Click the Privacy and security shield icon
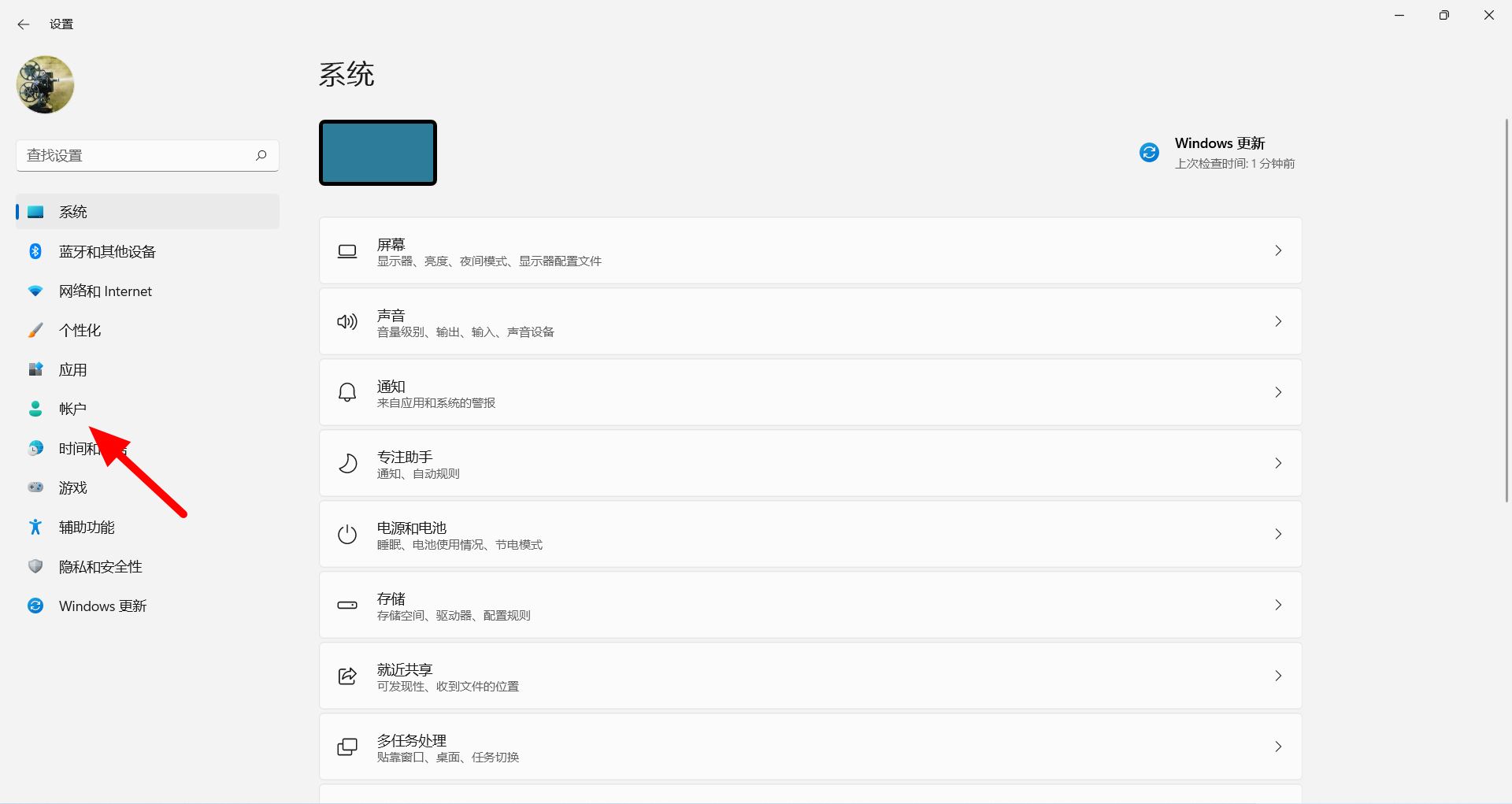The height and width of the screenshot is (804, 1512). (35, 566)
